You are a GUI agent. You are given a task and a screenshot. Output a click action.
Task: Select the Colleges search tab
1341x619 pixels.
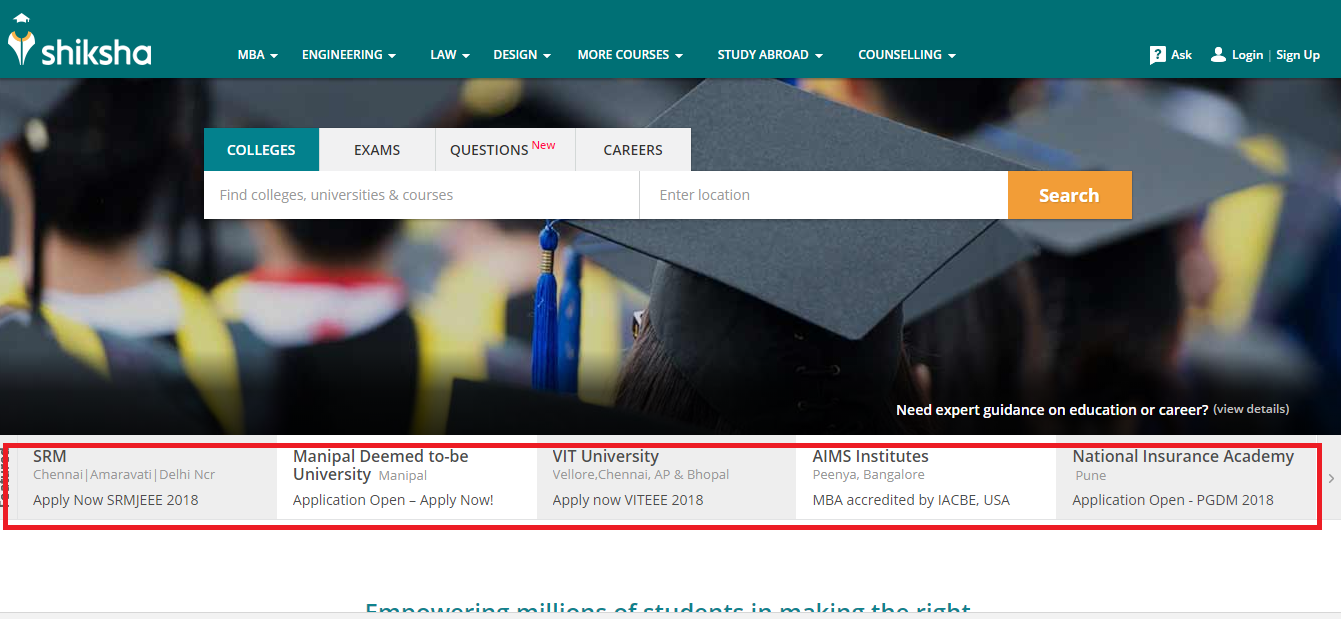click(x=261, y=150)
